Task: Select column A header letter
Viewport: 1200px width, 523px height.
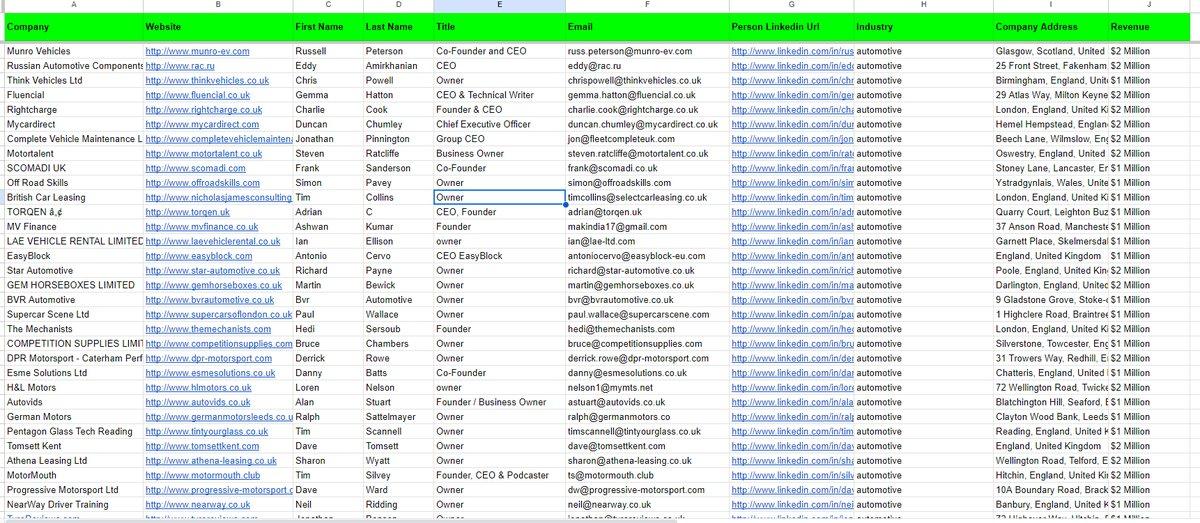Action: [73, 5]
